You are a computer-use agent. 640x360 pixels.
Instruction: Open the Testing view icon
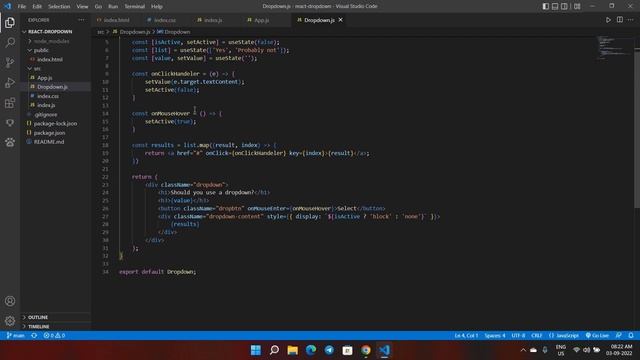click(10, 122)
